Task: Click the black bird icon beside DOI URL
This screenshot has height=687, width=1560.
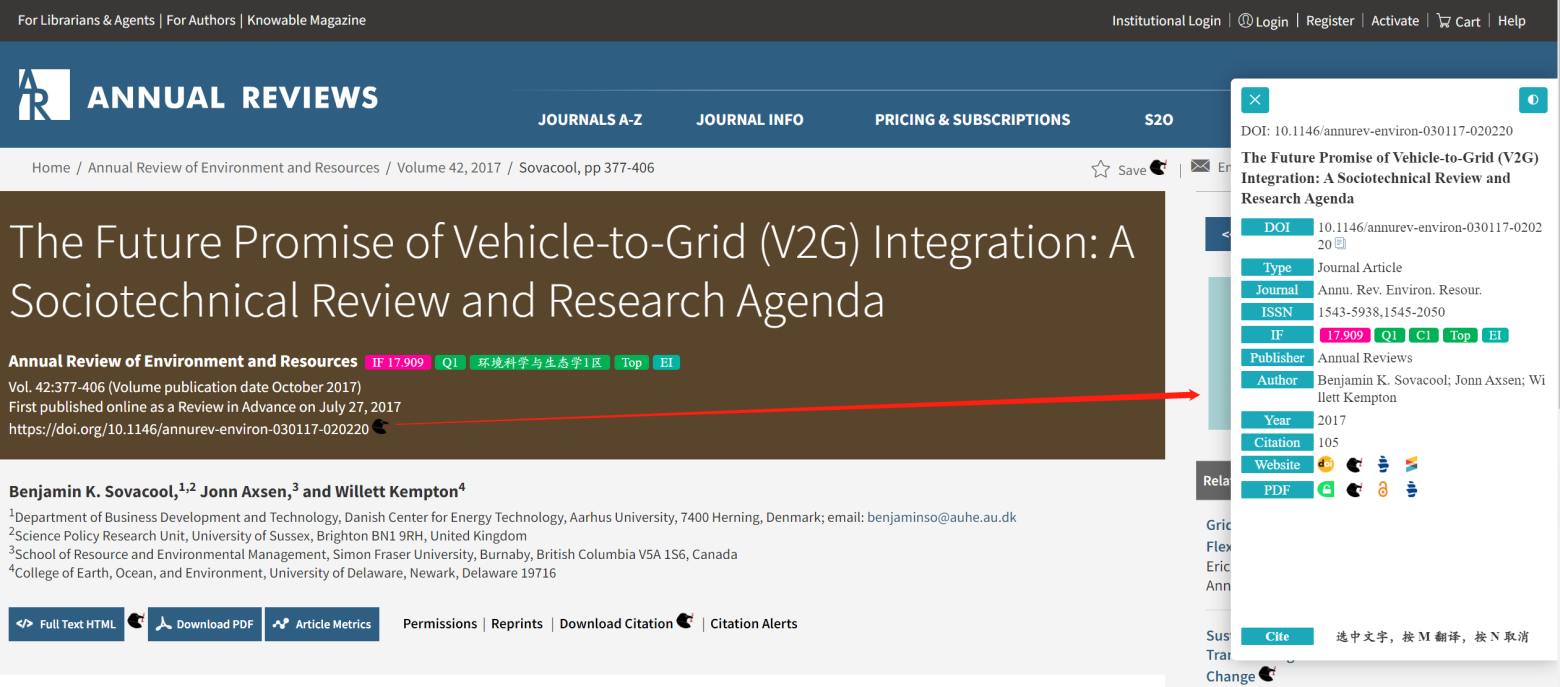Action: click(380, 428)
